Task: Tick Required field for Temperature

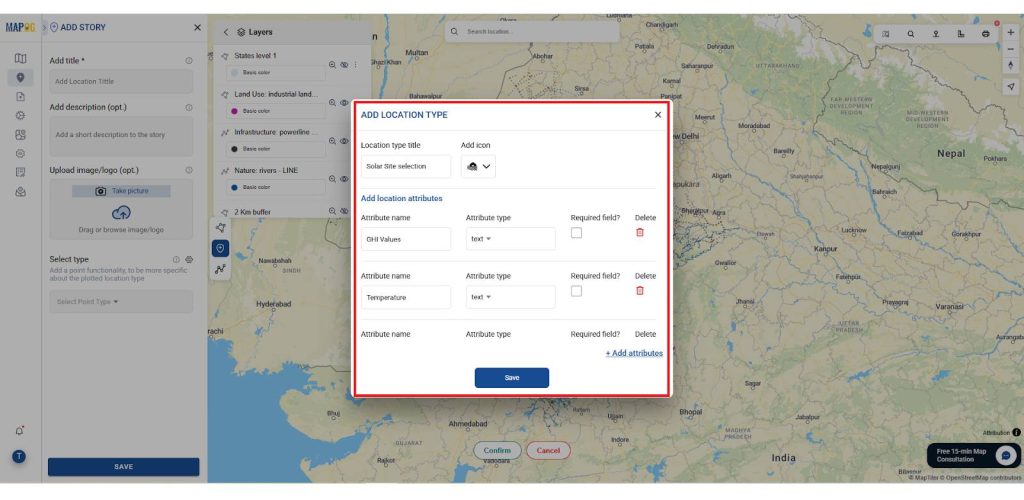Action: (x=576, y=291)
